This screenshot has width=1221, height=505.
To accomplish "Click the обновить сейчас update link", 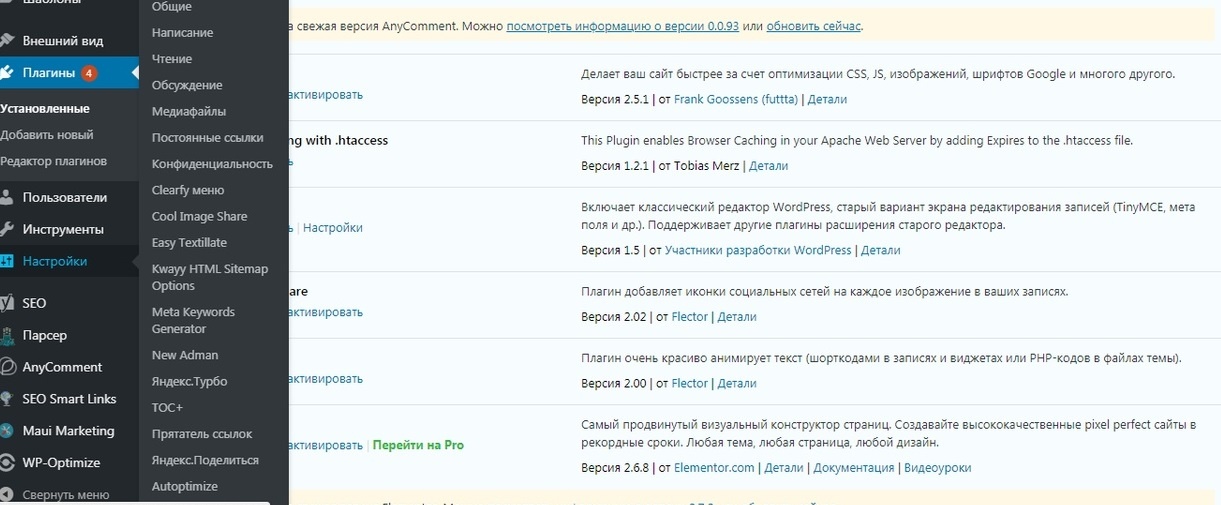I will (813, 26).
